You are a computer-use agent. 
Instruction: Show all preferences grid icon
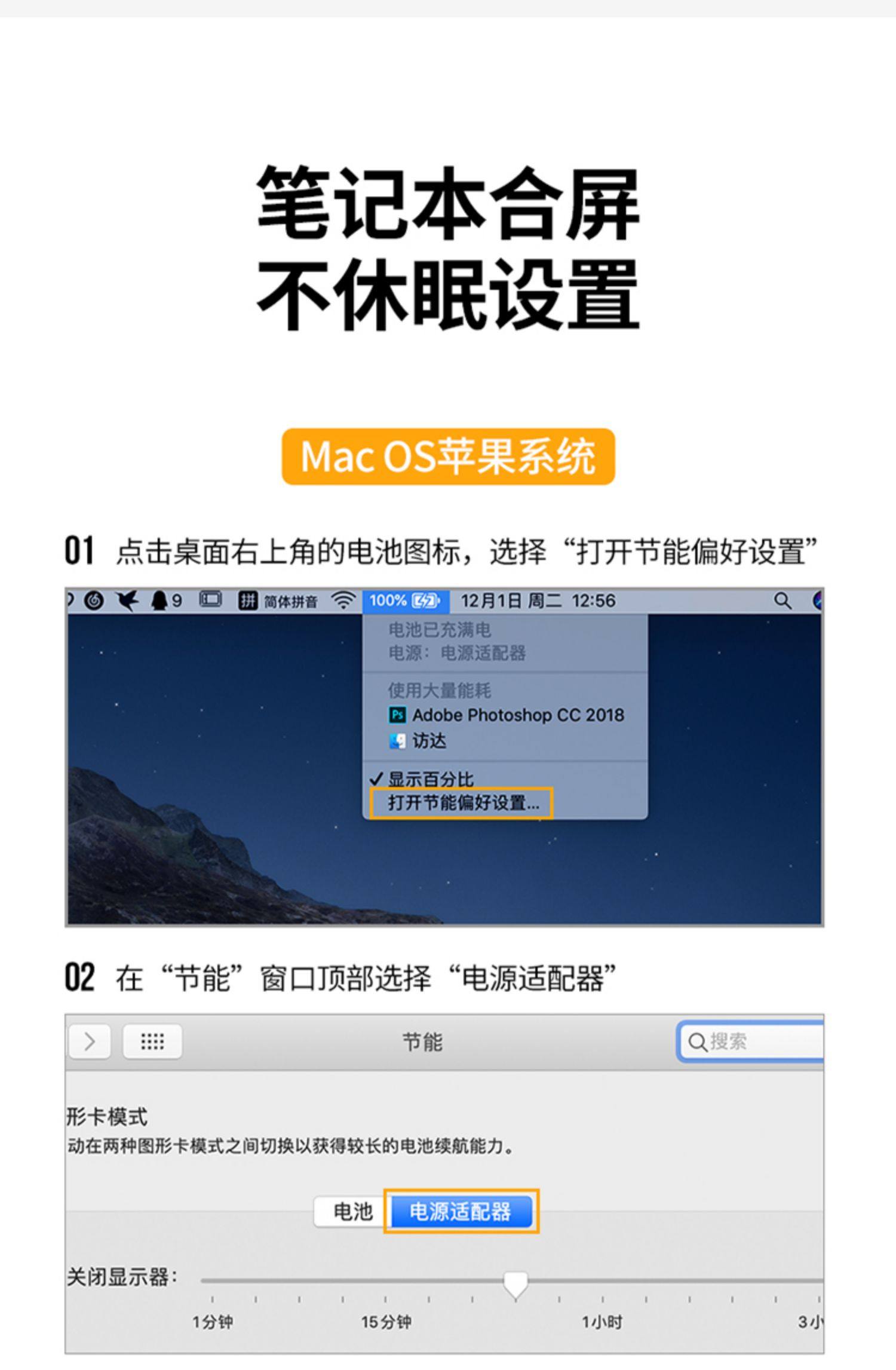pyautogui.click(x=152, y=1041)
